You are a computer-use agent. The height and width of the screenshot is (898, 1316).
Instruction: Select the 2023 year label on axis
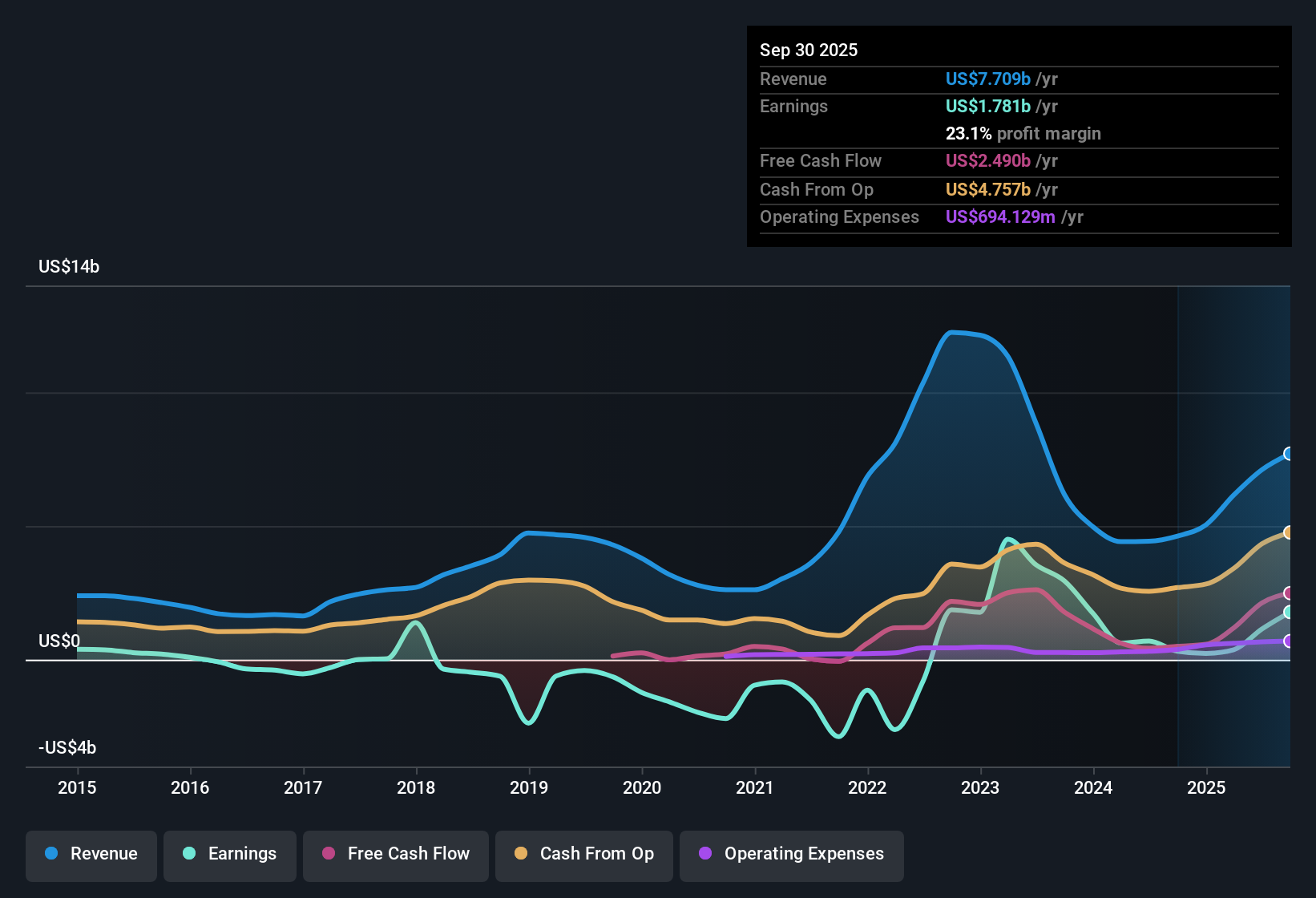980,788
